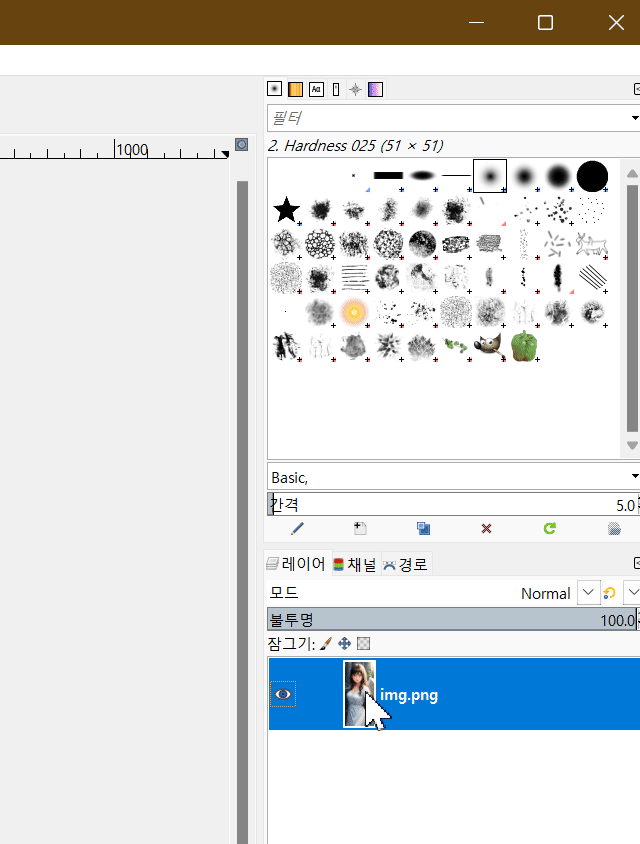Open the Gradients dock tab
Screen dimensions: 640x844
click(x=375, y=89)
